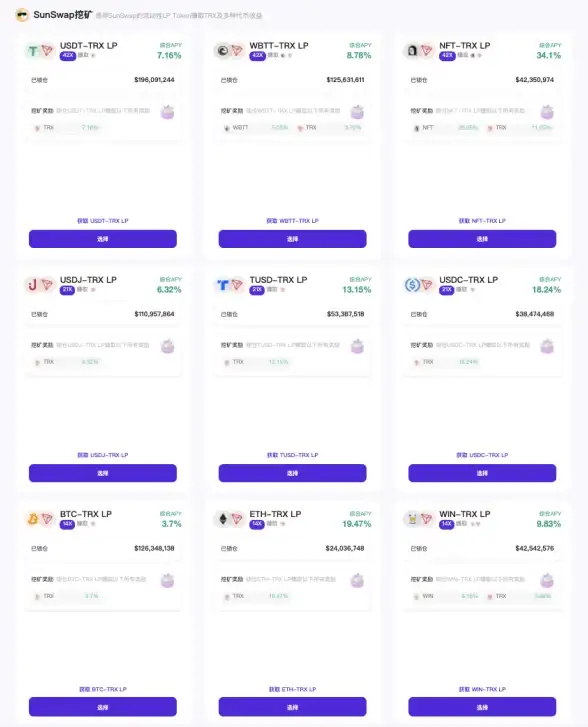Screen dimensions: 588x727
Task: Click the BTC-TRX Bitcoin pair icon
Action: tap(40, 519)
